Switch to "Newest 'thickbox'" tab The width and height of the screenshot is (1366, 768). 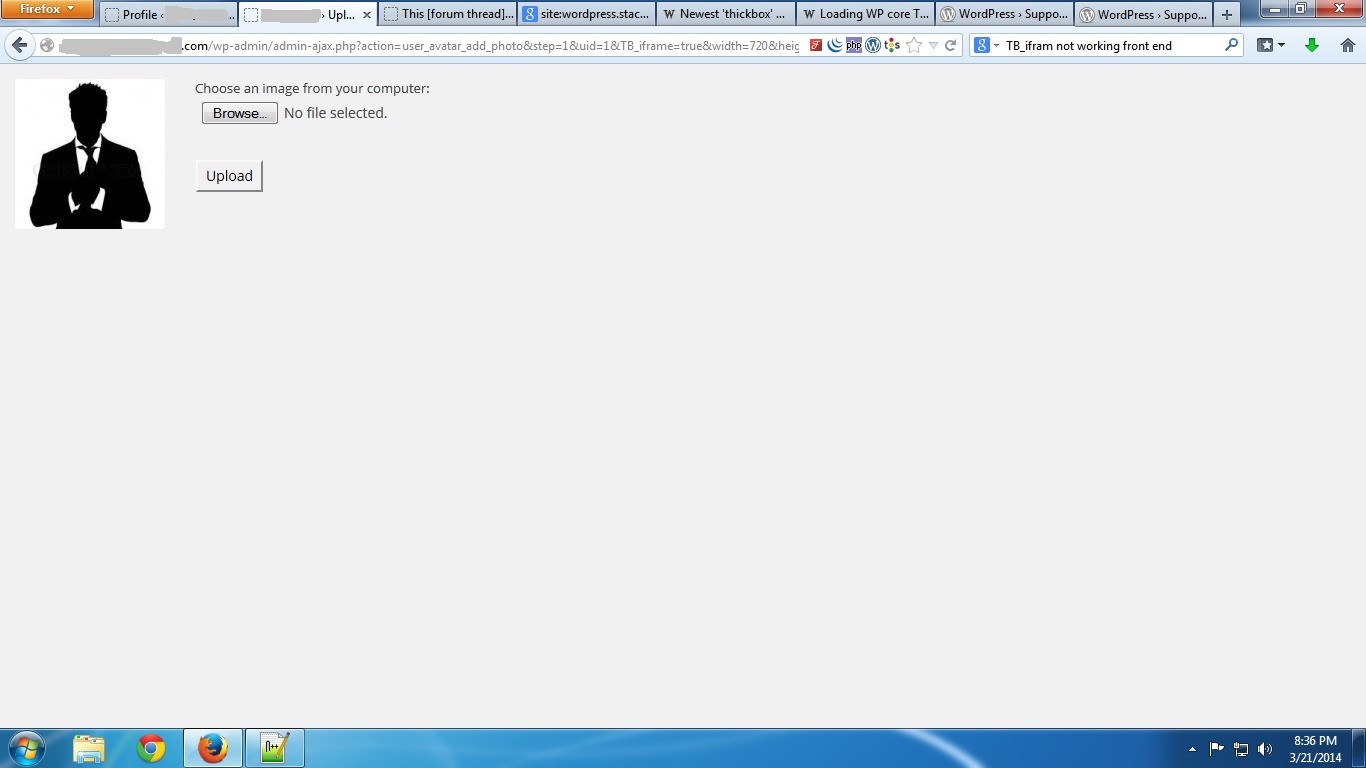(x=726, y=14)
